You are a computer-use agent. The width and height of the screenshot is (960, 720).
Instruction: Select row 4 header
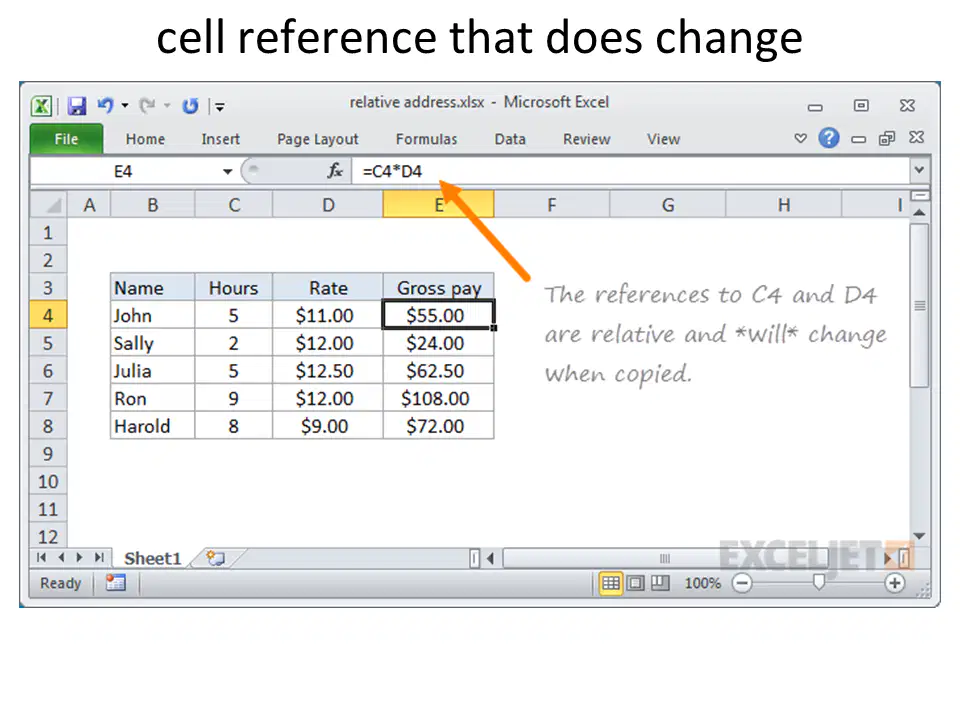coord(48,315)
